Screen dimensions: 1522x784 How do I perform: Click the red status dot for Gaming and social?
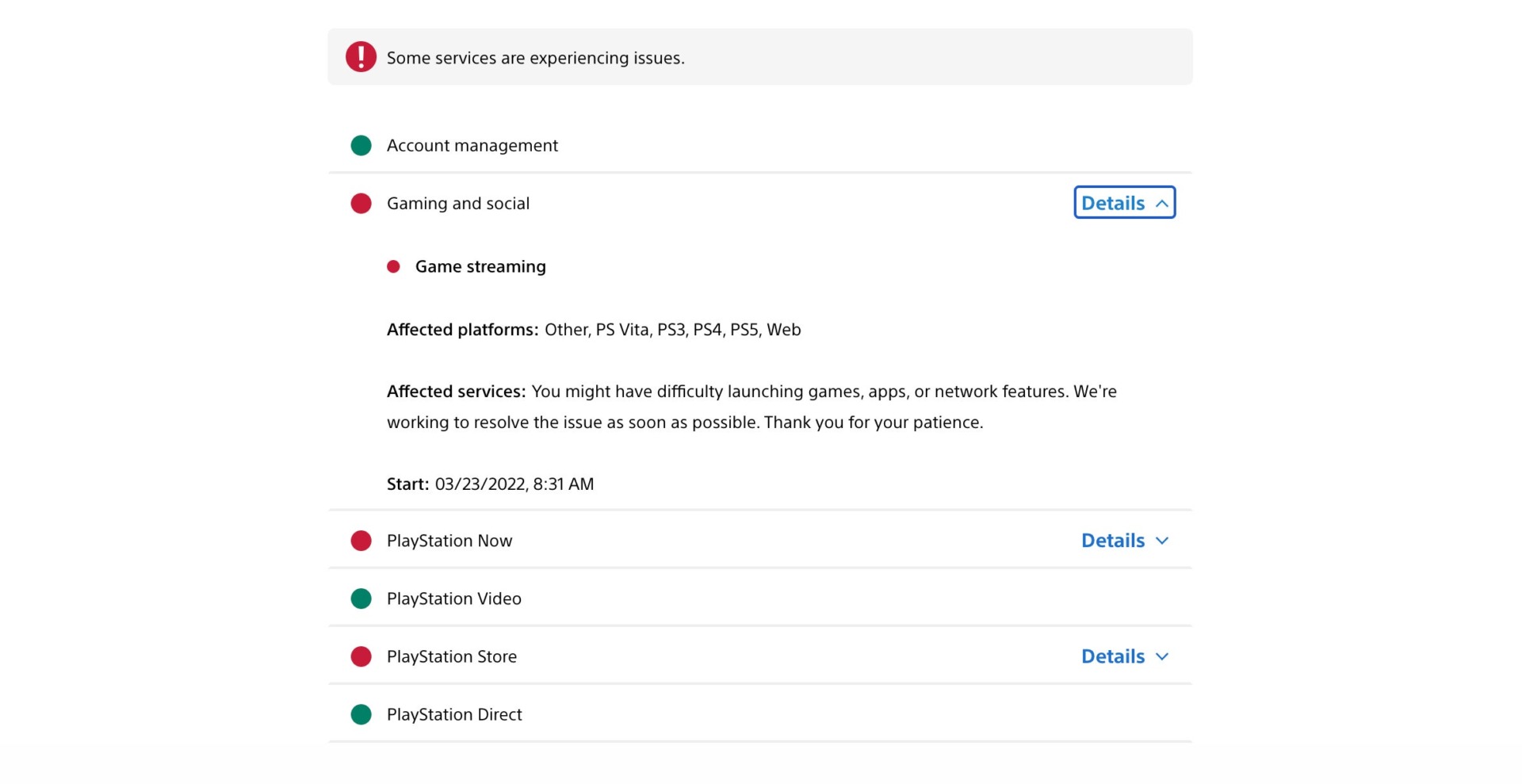[x=361, y=203]
